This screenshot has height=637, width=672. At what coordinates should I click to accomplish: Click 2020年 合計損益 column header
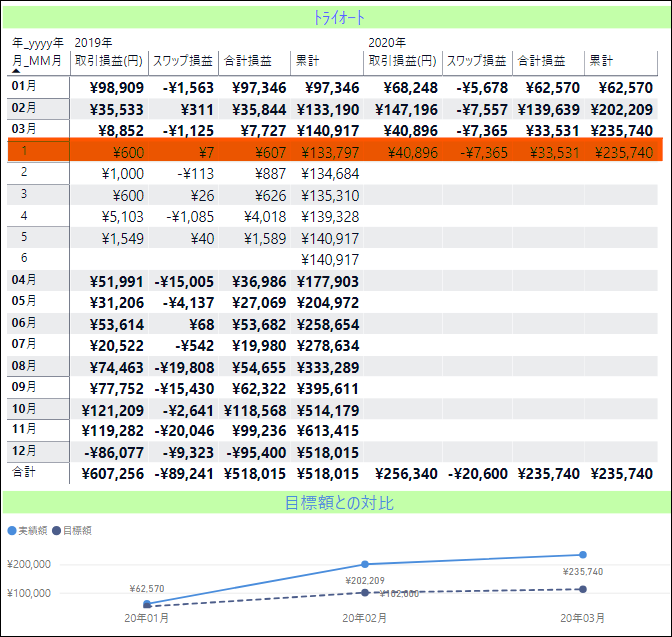pos(541,60)
